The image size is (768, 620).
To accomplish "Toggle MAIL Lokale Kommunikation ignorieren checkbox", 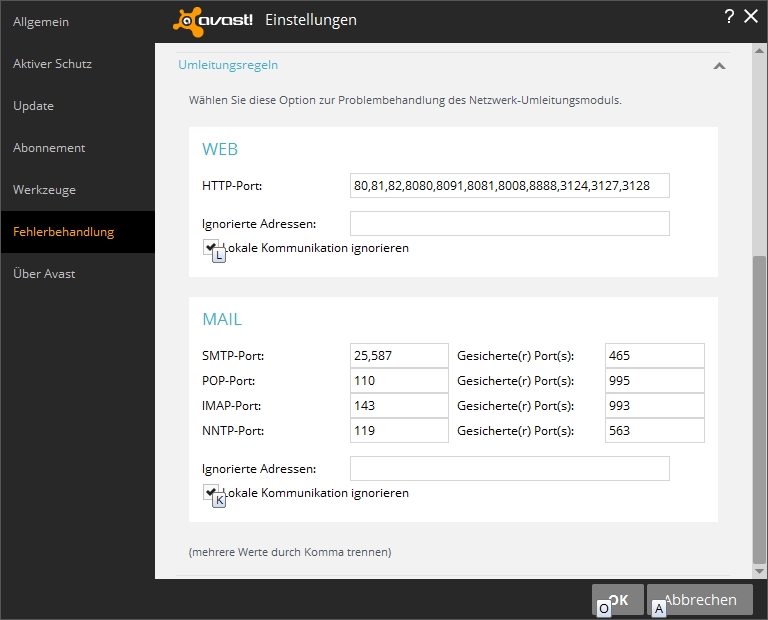I will pyautogui.click(x=210, y=492).
